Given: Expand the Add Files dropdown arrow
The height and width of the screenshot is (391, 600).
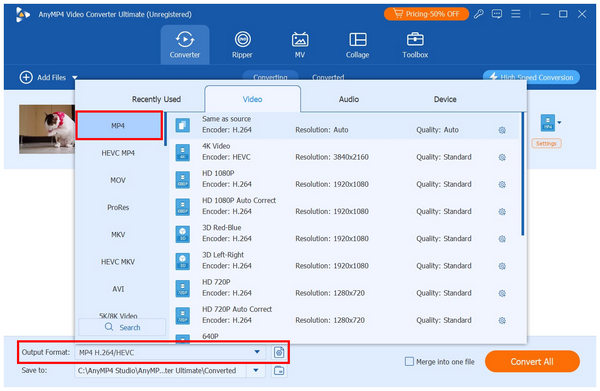Looking at the screenshot, I should pos(75,78).
